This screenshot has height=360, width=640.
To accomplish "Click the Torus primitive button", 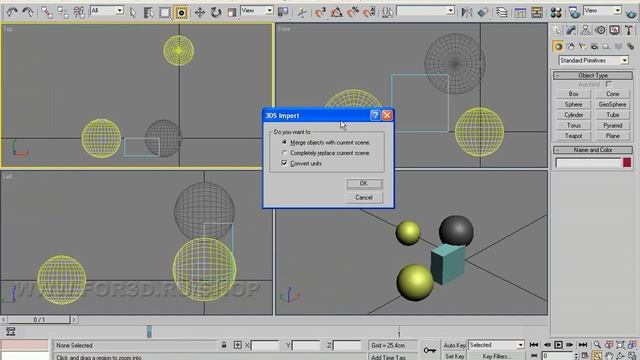I will [x=573, y=125].
